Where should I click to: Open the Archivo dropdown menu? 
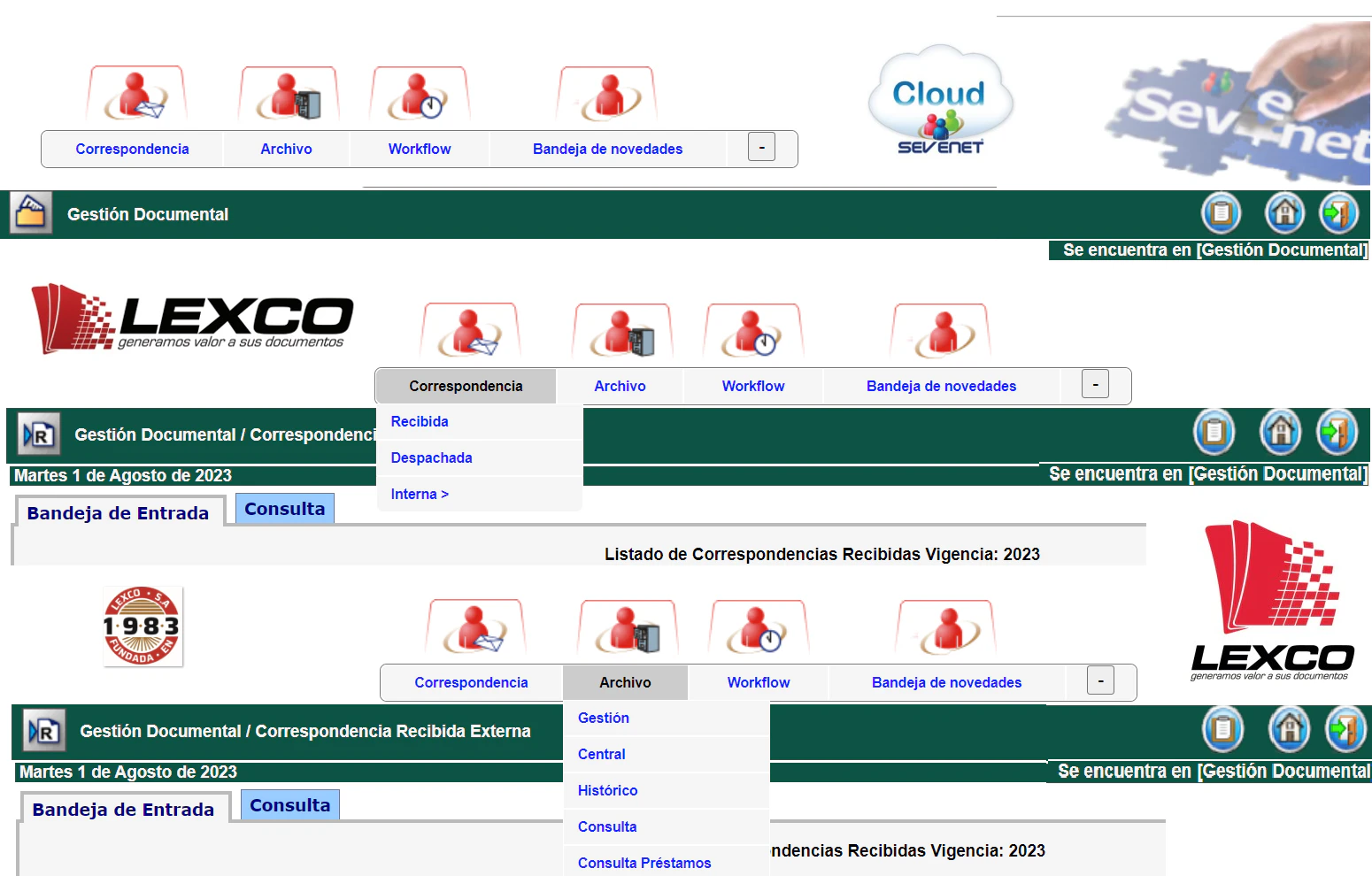(625, 682)
